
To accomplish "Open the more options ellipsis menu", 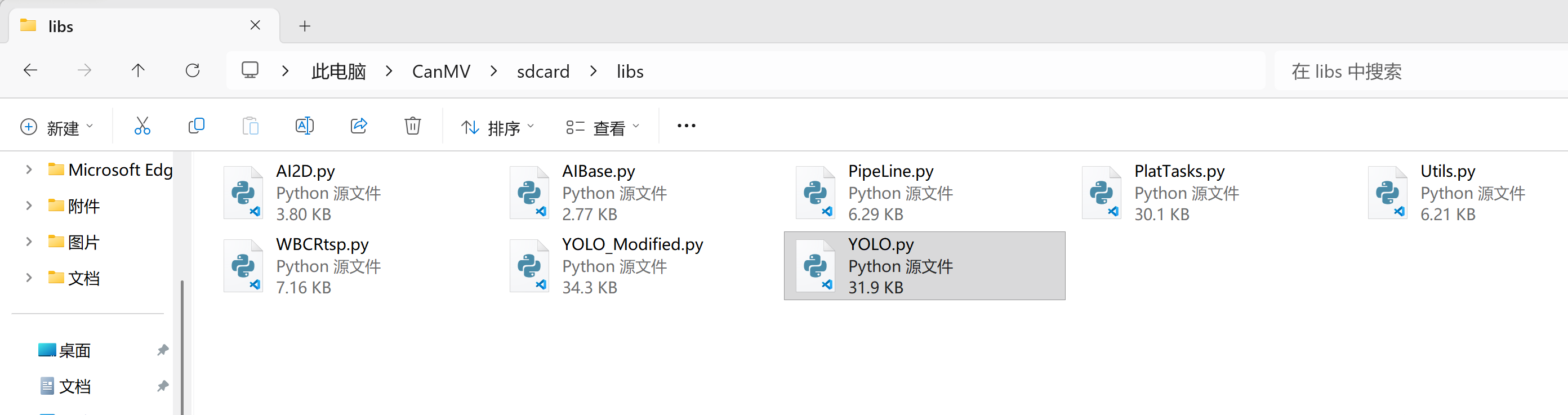I will click(686, 126).
